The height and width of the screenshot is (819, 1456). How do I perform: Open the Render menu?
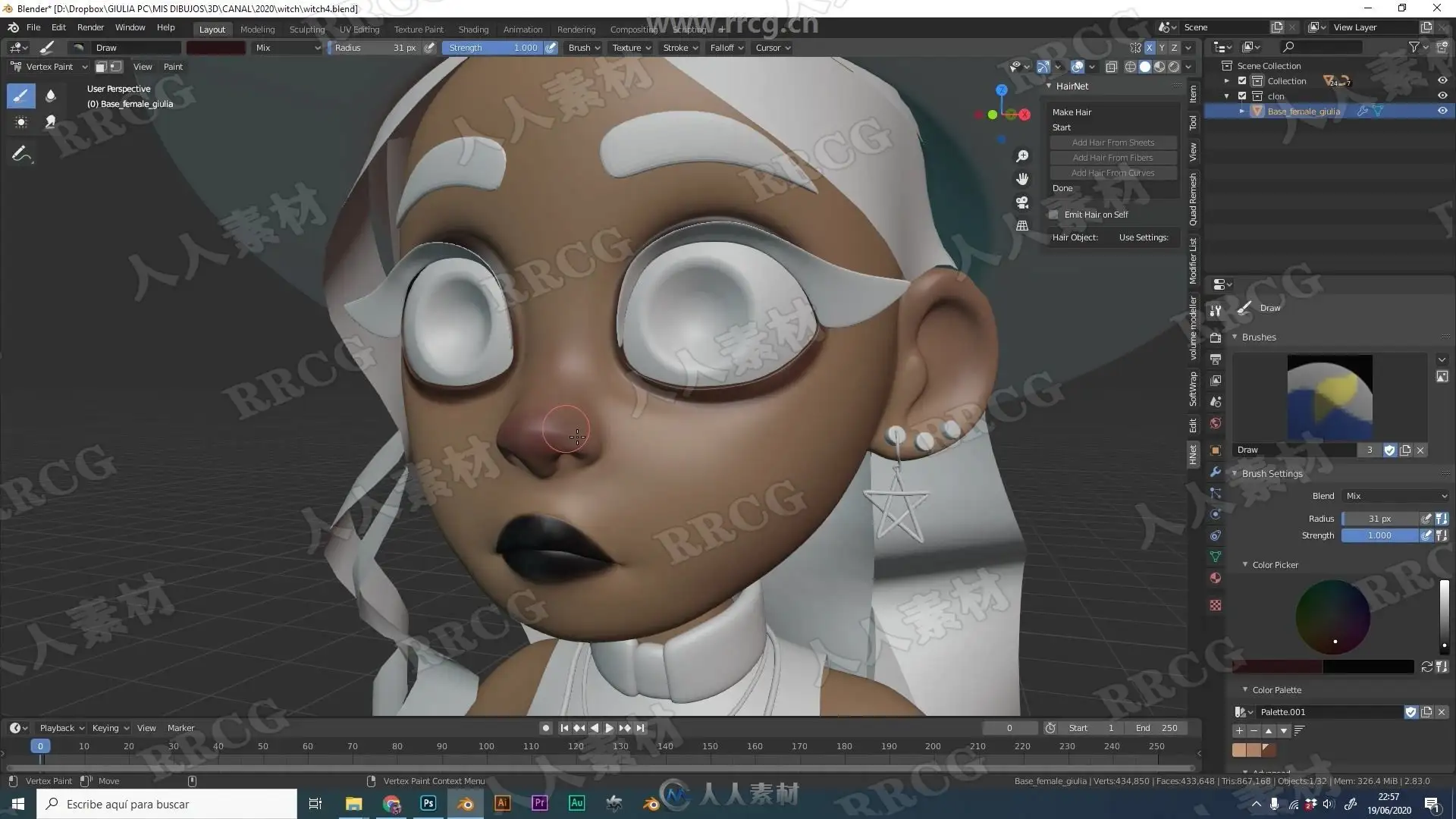(x=90, y=27)
